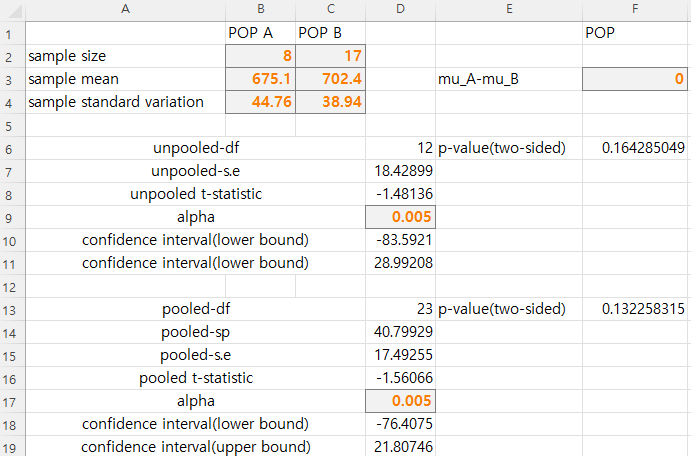The height and width of the screenshot is (456, 691).
Task: Select column F header
Action: click(x=635, y=9)
